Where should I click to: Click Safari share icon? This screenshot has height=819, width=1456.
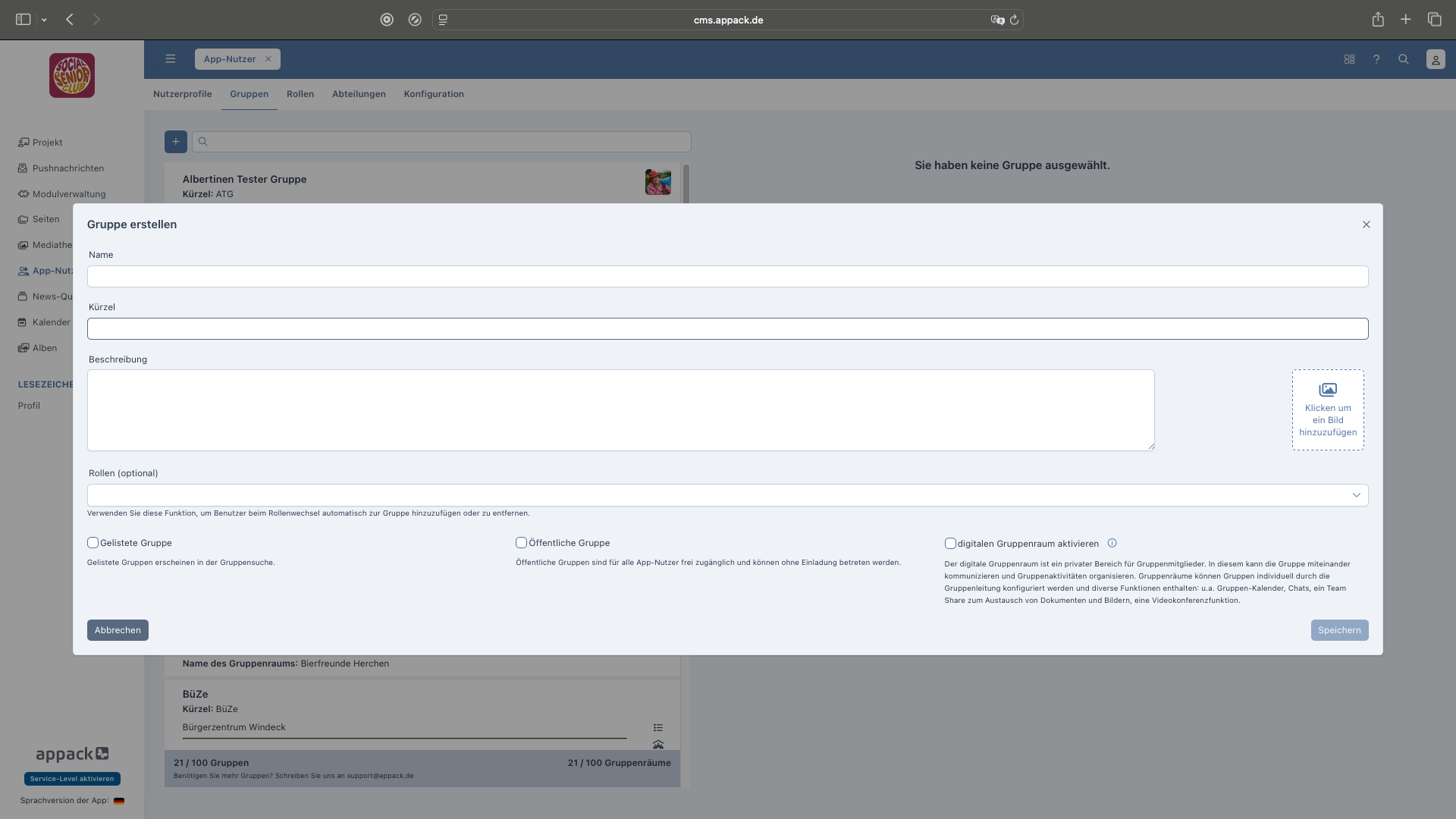1377,20
